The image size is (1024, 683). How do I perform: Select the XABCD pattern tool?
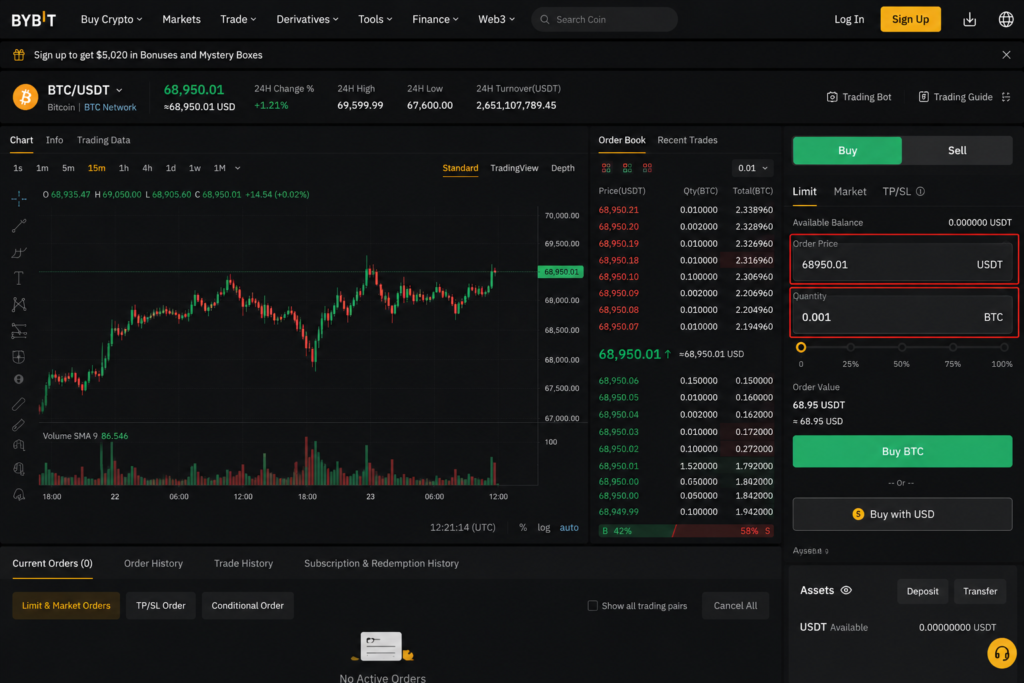pyautogui.click(x=18, y=304)
